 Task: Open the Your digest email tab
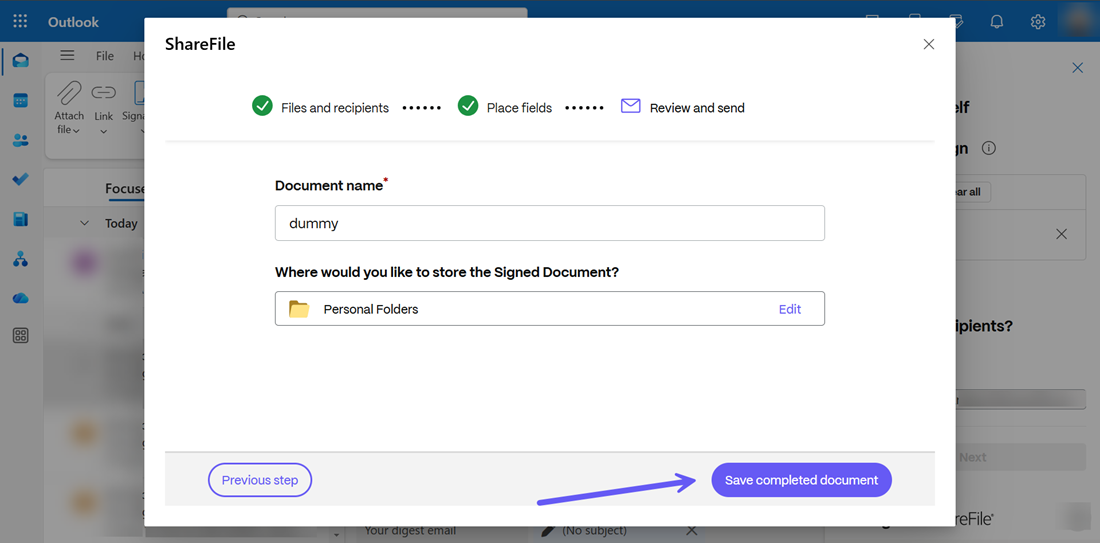[x=410, y=531]
